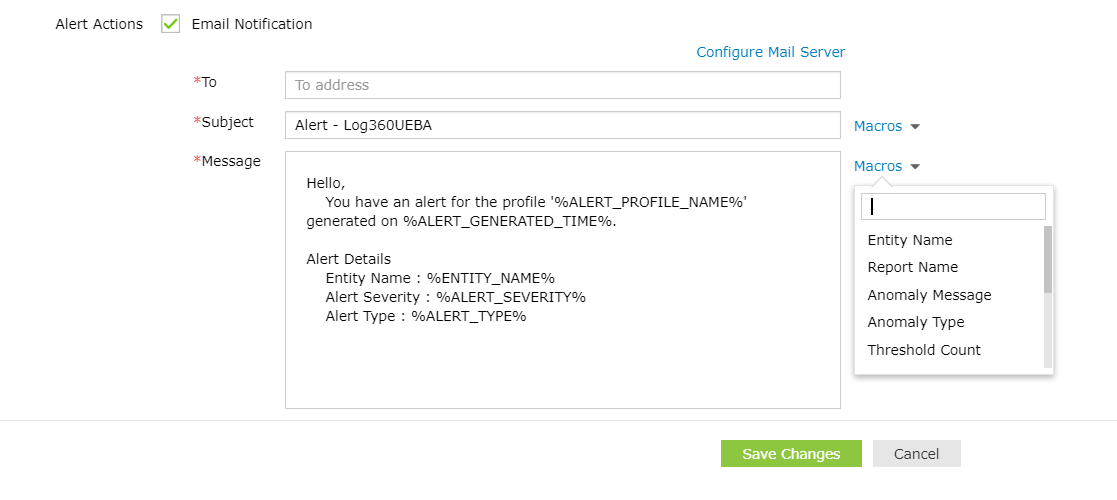The height and width of the screenshot is (500, 1117).
Task: Hit the Cancel button
Action: (x=916, y=454)
